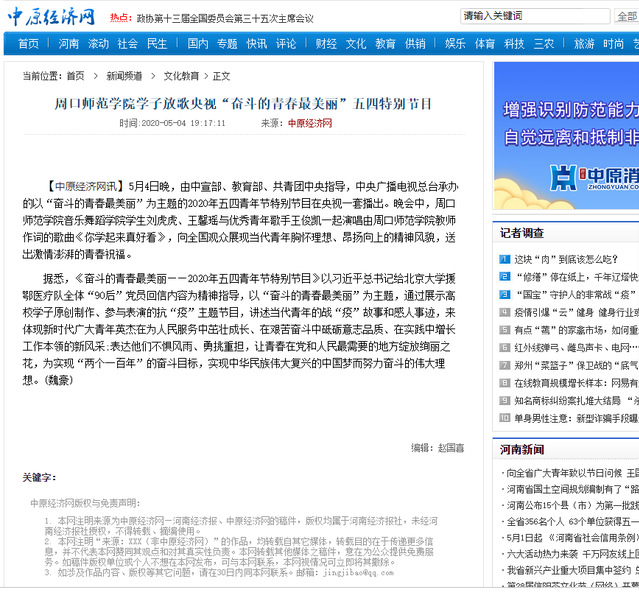Open story 9 知名商标纠纷案扎堆大结局
The height and width of the screenshot is (601, 639).
tap(577, 401)
